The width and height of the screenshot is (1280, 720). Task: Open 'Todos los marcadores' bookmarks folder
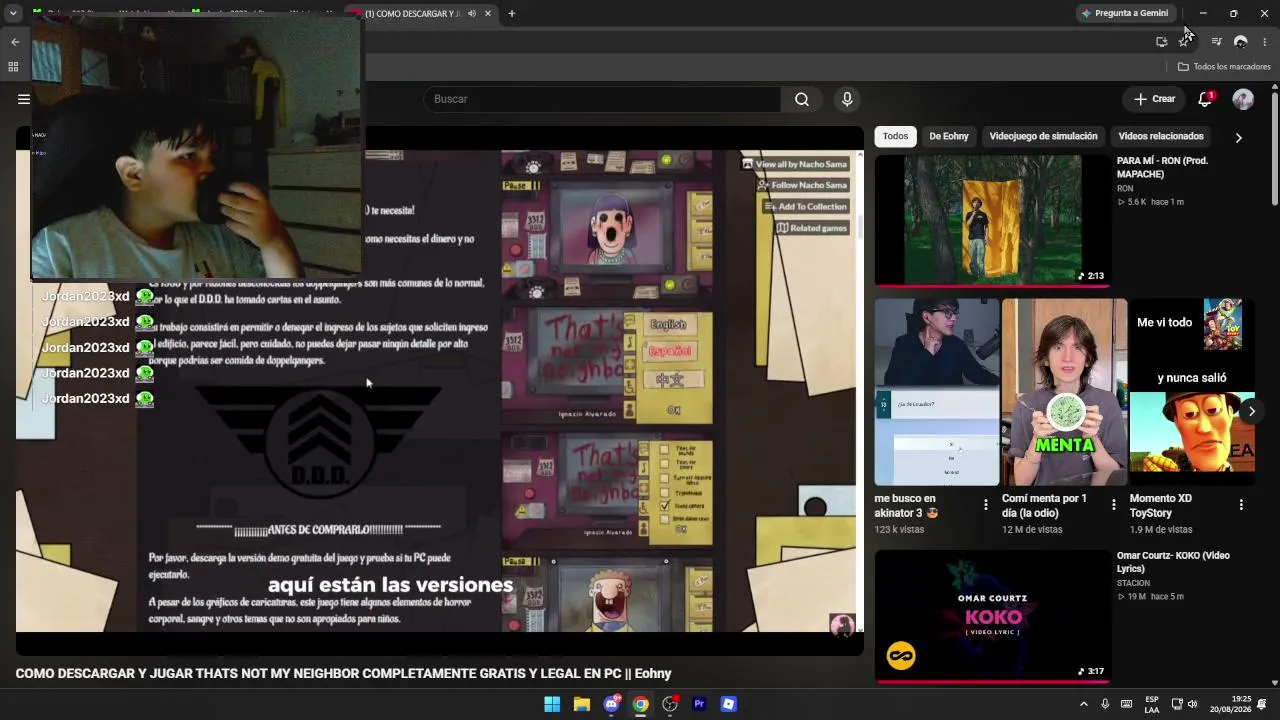click(1224, 67)
